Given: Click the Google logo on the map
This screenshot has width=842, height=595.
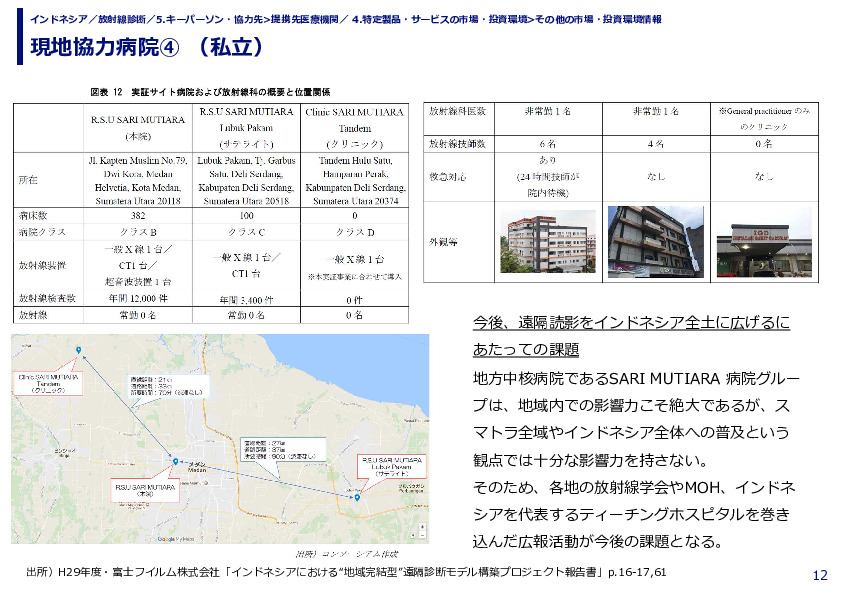Looking at the screenshot, I should pos(166,539).
